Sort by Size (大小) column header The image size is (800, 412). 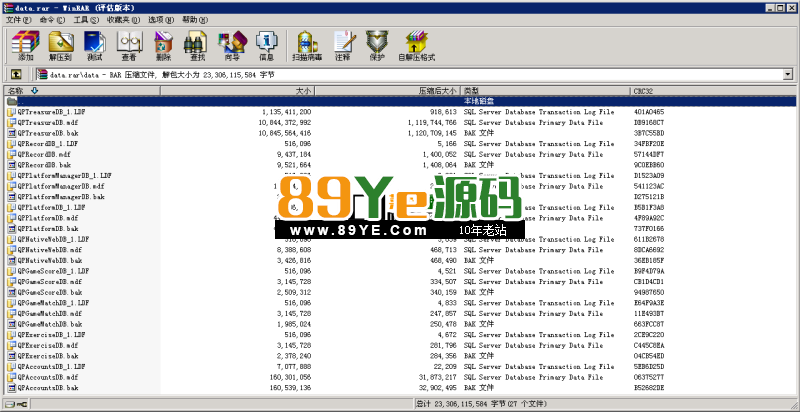(238, 91)
